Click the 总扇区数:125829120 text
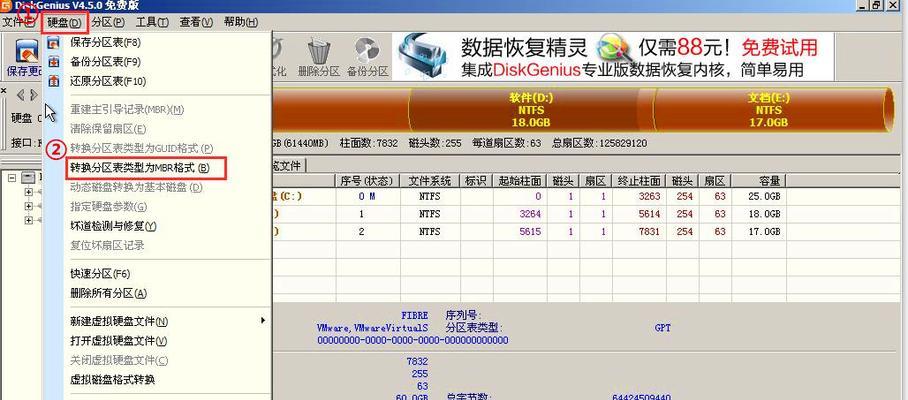Screen dimensions: 908x400 coord(599,143)
